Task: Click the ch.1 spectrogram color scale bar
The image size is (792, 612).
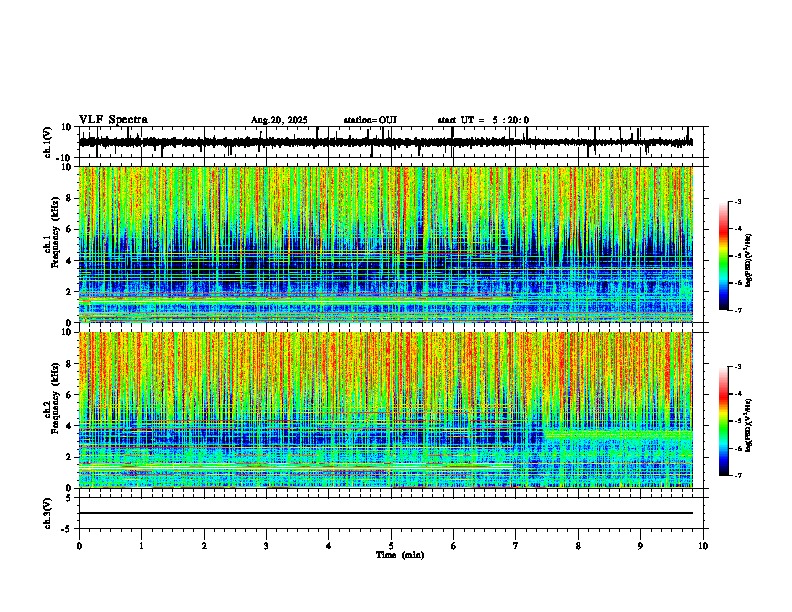Action: coord(724,256)
